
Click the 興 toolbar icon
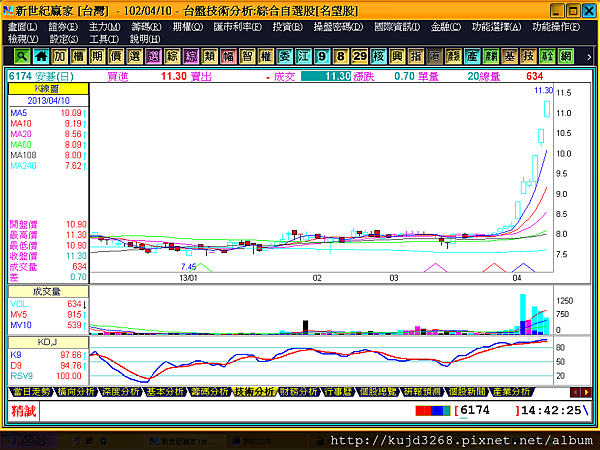[397, 57]
